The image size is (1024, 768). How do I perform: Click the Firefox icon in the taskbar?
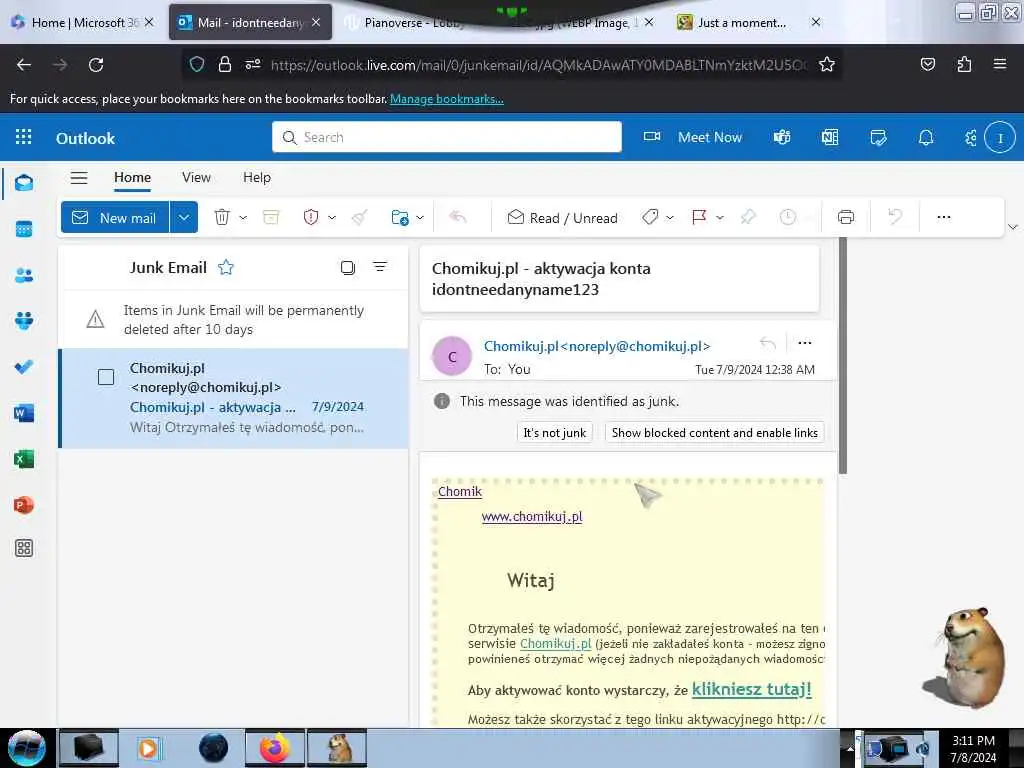pyautogui.click(x=274, y=748)
